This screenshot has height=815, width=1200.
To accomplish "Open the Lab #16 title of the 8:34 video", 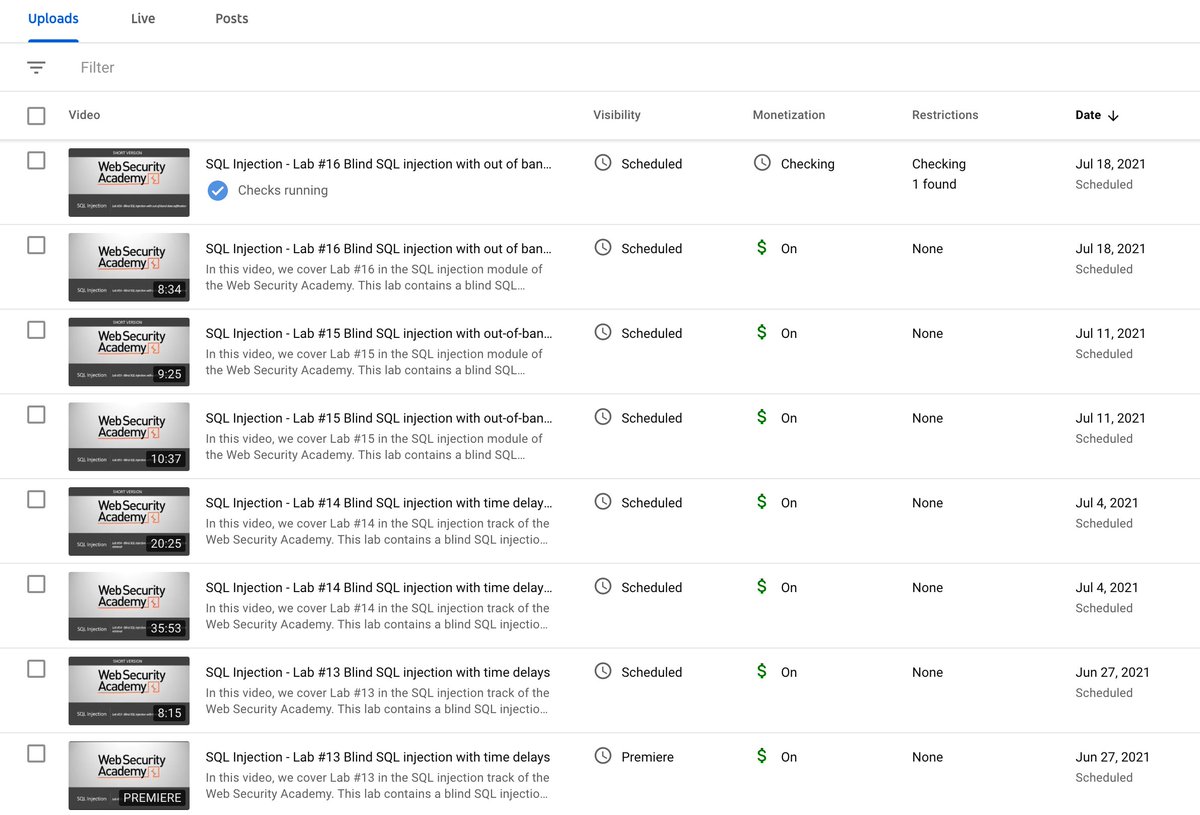I will tap(378, 249).
